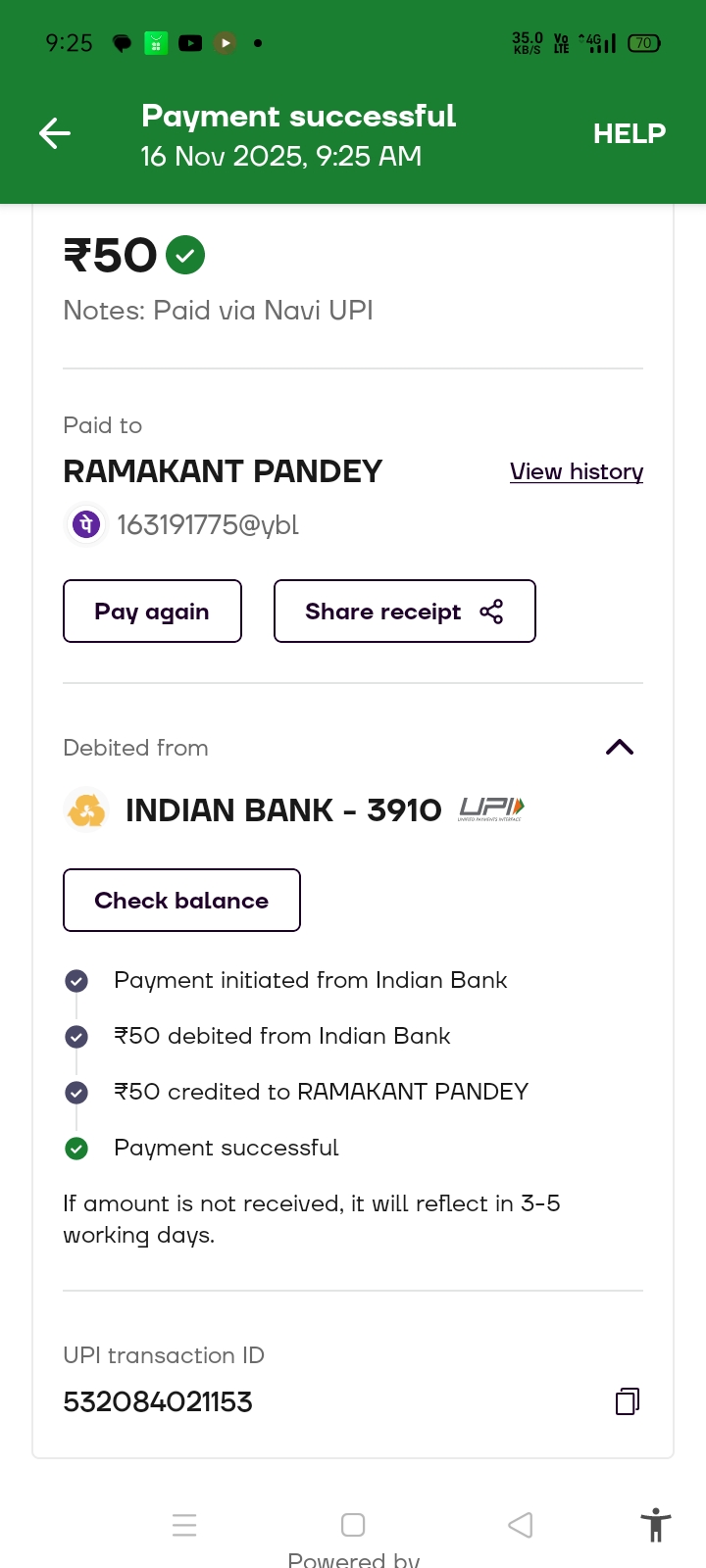Copy the UPI transaction ID
This screenshot has height=1568, width=706.
click(628, 1401)
